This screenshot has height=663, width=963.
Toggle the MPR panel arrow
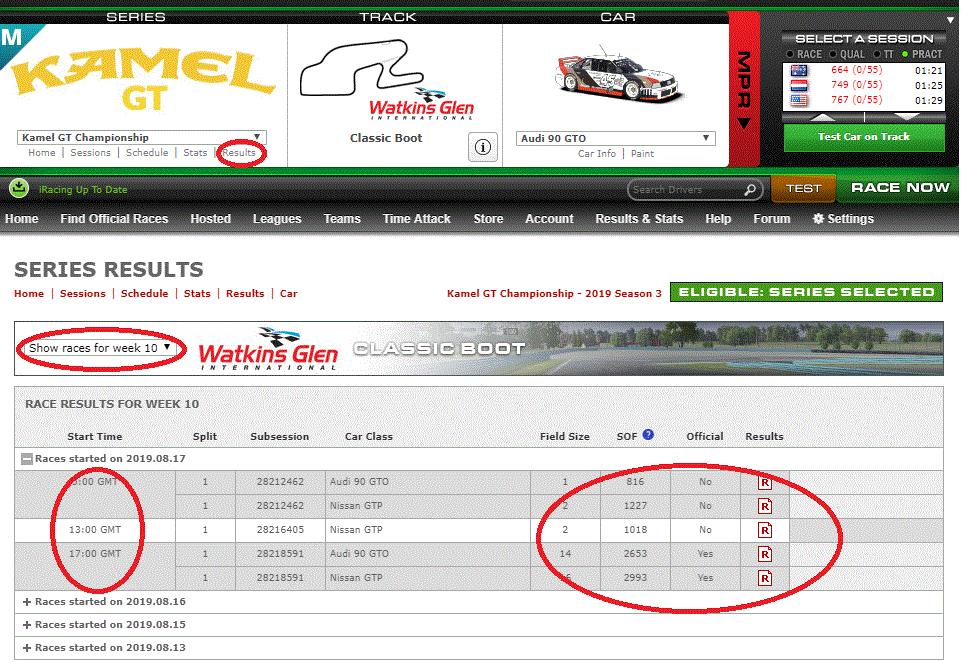coord(744,123)
